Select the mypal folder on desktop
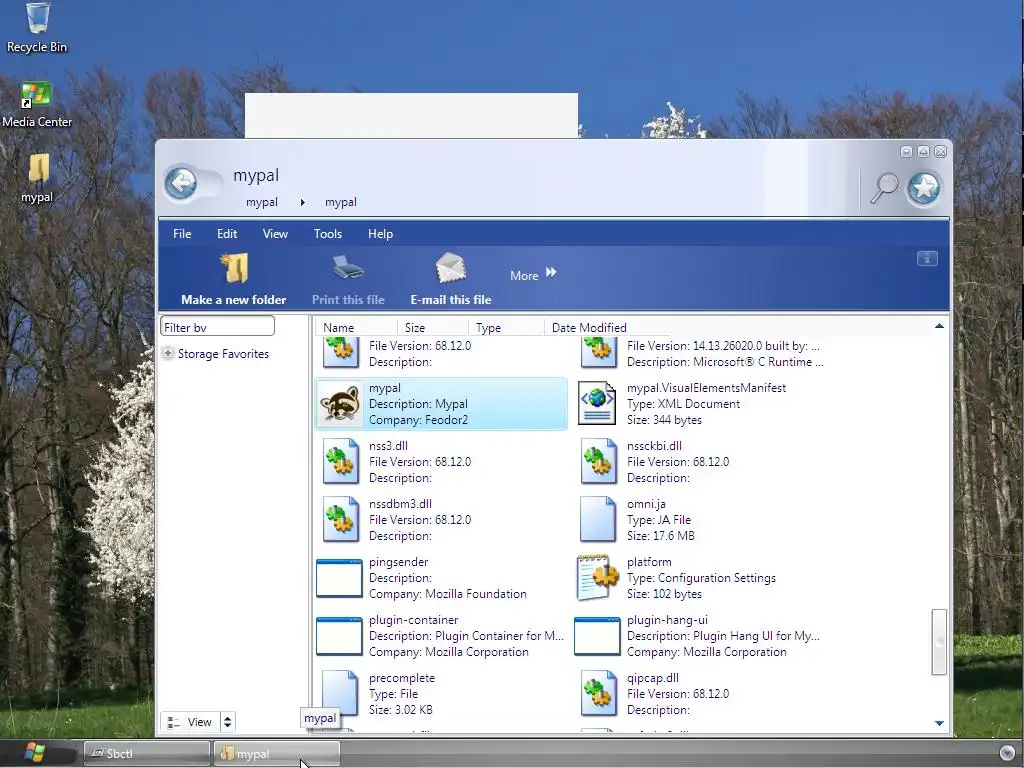This screenshot has height=768, width=1024. pyautogui.click(x=37, y=178)
